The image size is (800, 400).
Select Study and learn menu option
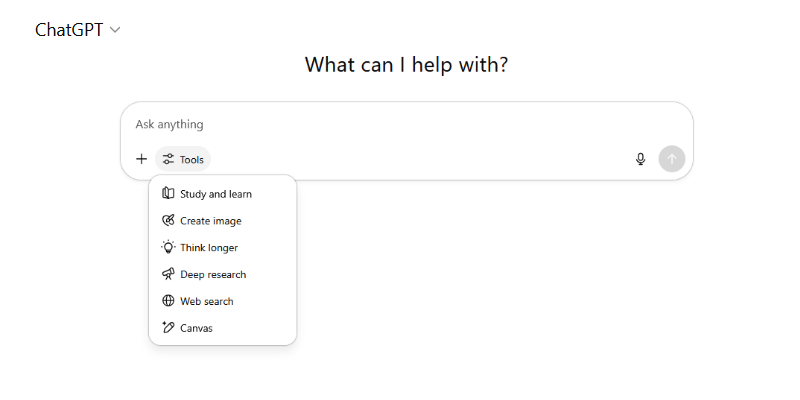point(216,194)
